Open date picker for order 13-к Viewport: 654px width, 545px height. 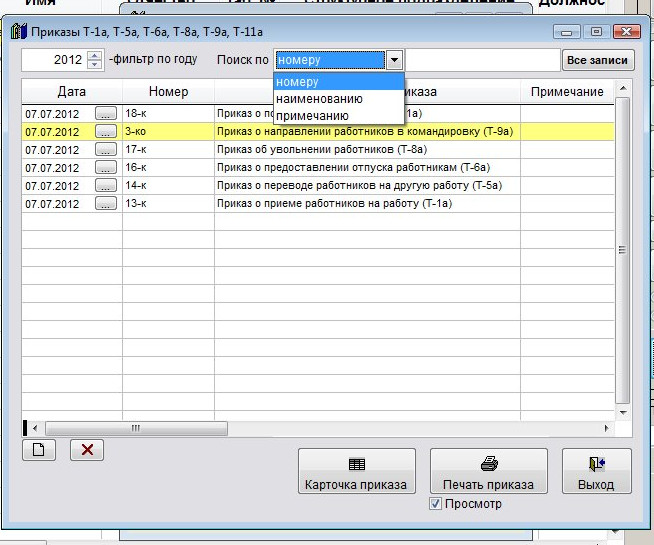coord(106,203)
